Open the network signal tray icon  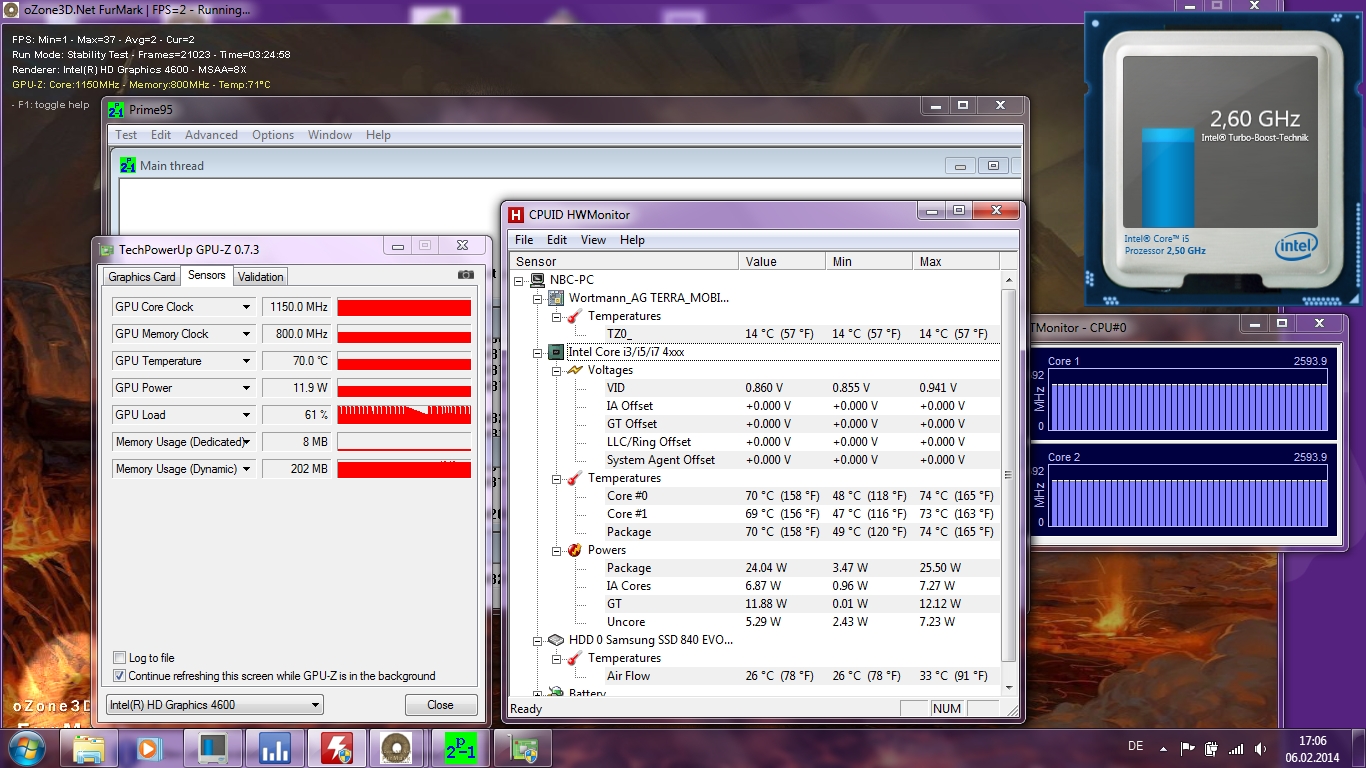1236,748
